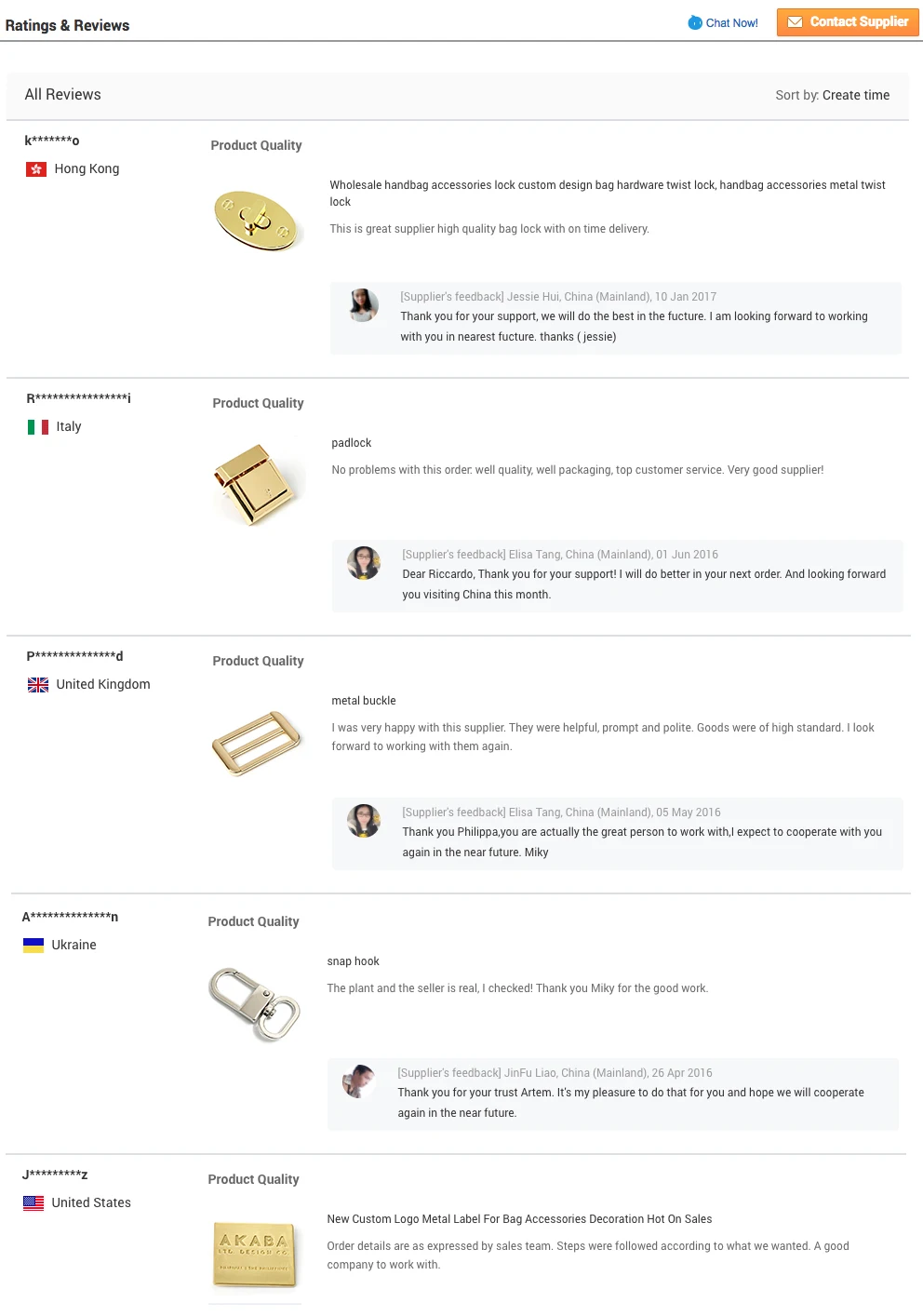Screen dimensions: 923x1316
Task: Click JinFu Liao's supplier avatar
Action: tap(359, 1081)
